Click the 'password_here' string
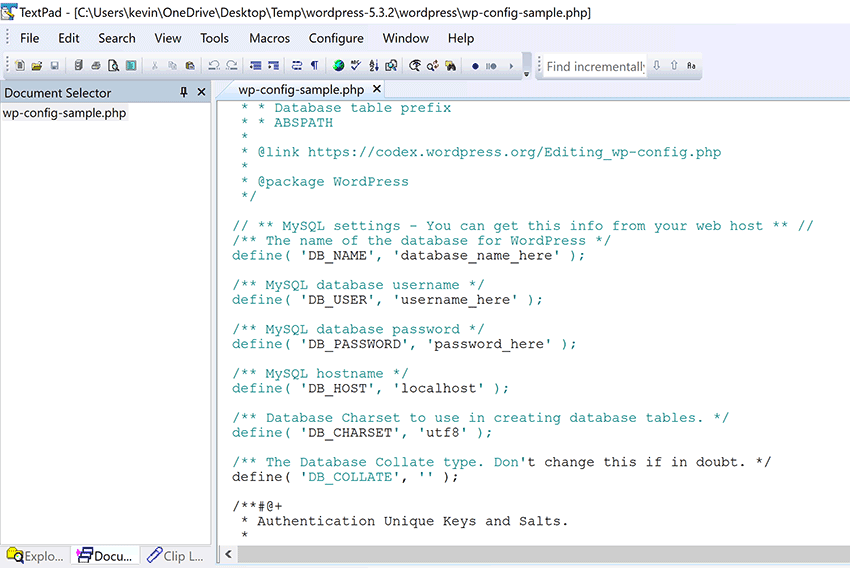 (488, 345)
